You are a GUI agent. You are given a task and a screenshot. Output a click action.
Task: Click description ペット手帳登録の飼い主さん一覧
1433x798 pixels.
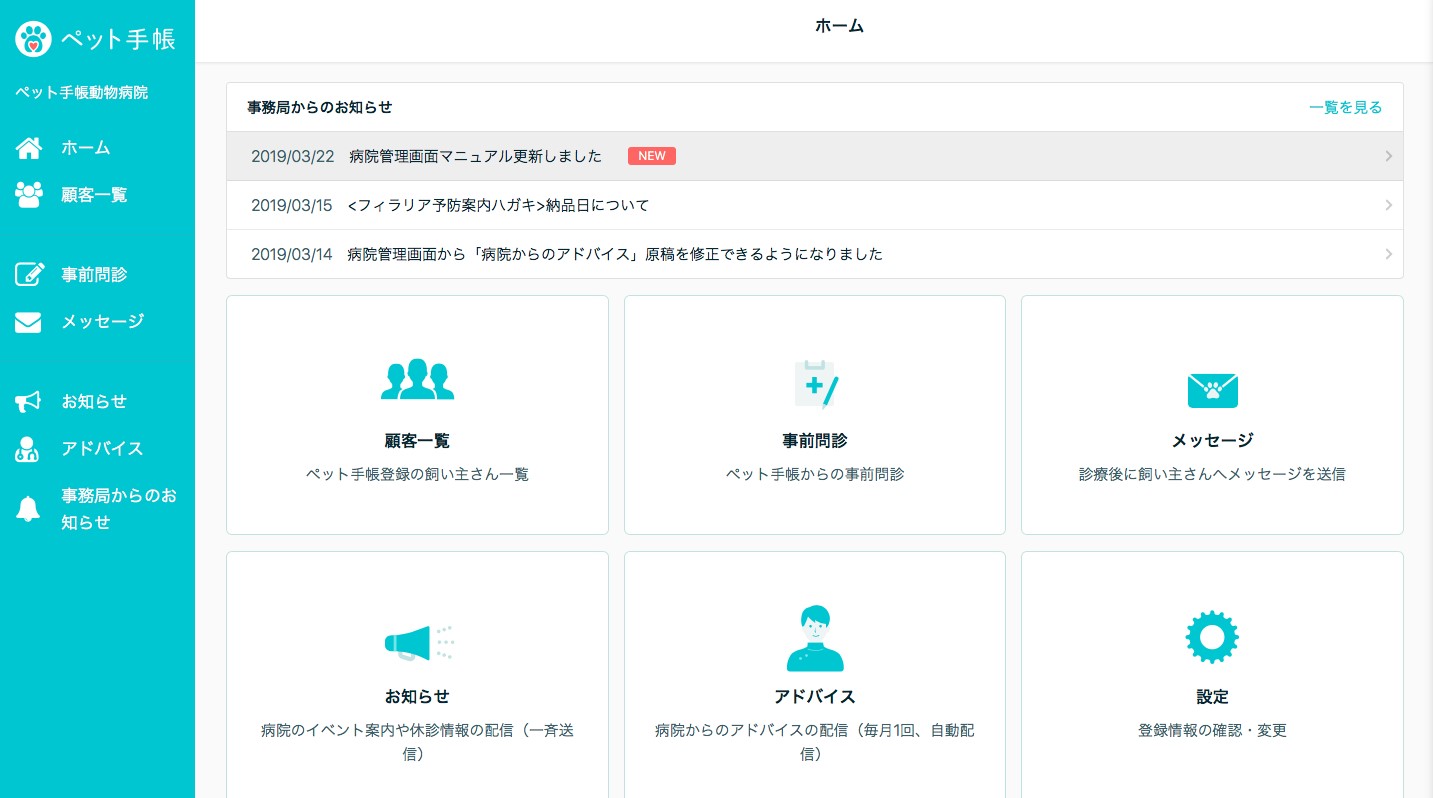click(x=417, y=474)
